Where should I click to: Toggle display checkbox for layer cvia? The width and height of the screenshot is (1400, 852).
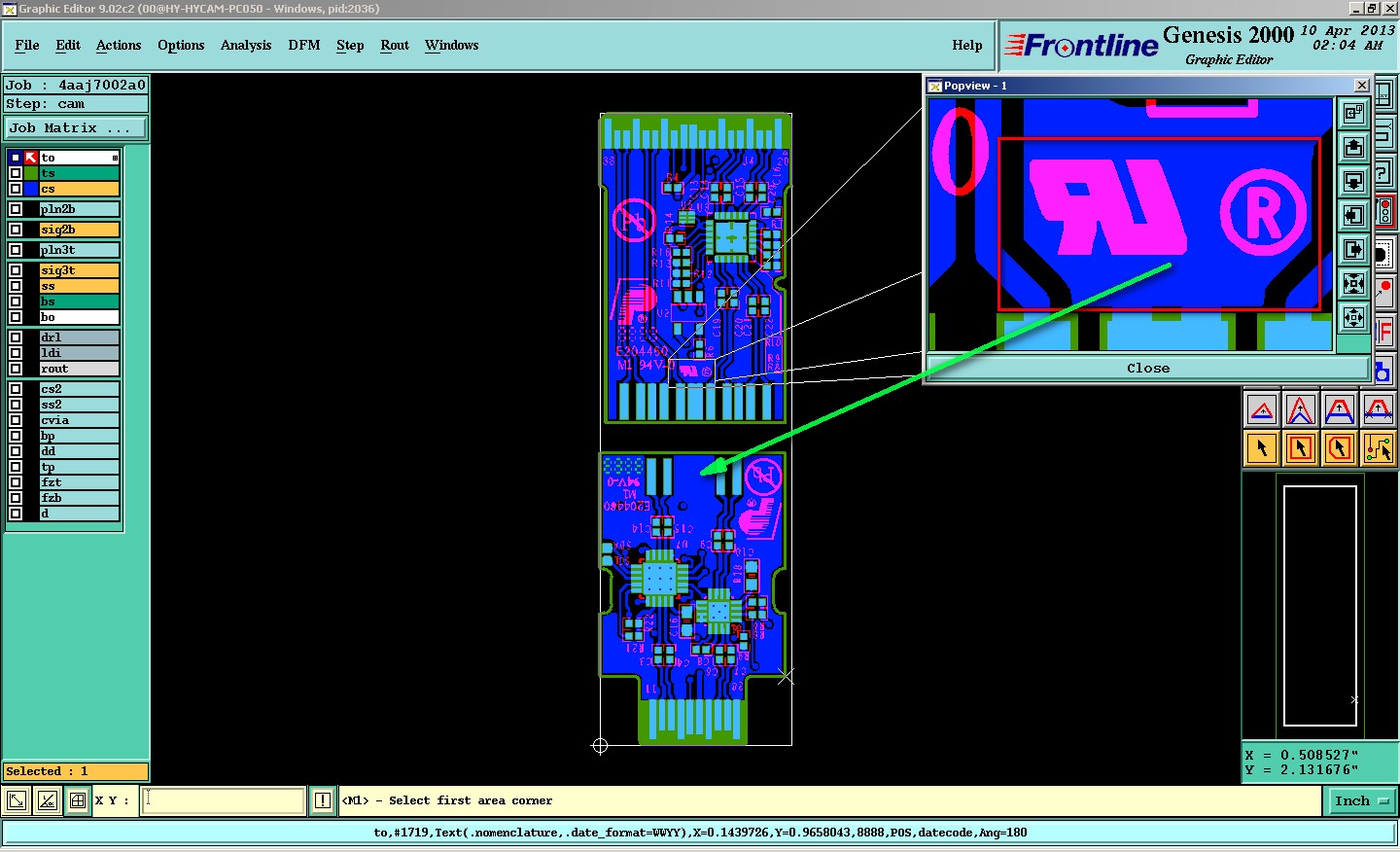(x=16, y=420)
